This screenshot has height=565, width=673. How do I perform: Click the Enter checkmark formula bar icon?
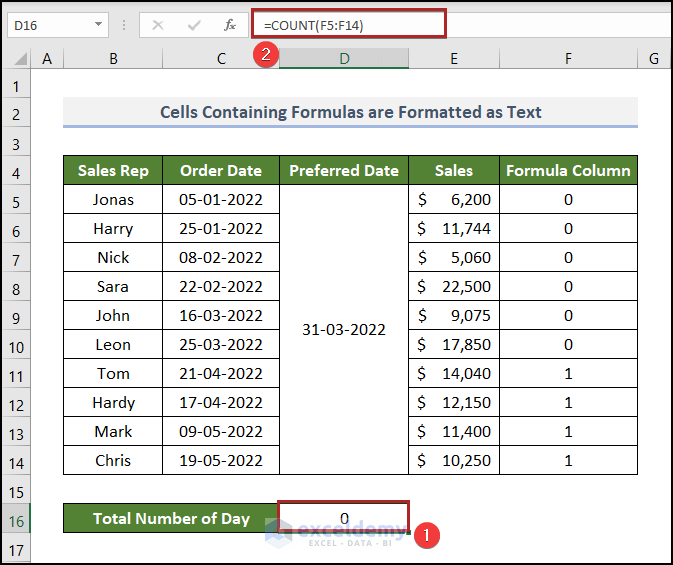(193, 25)
